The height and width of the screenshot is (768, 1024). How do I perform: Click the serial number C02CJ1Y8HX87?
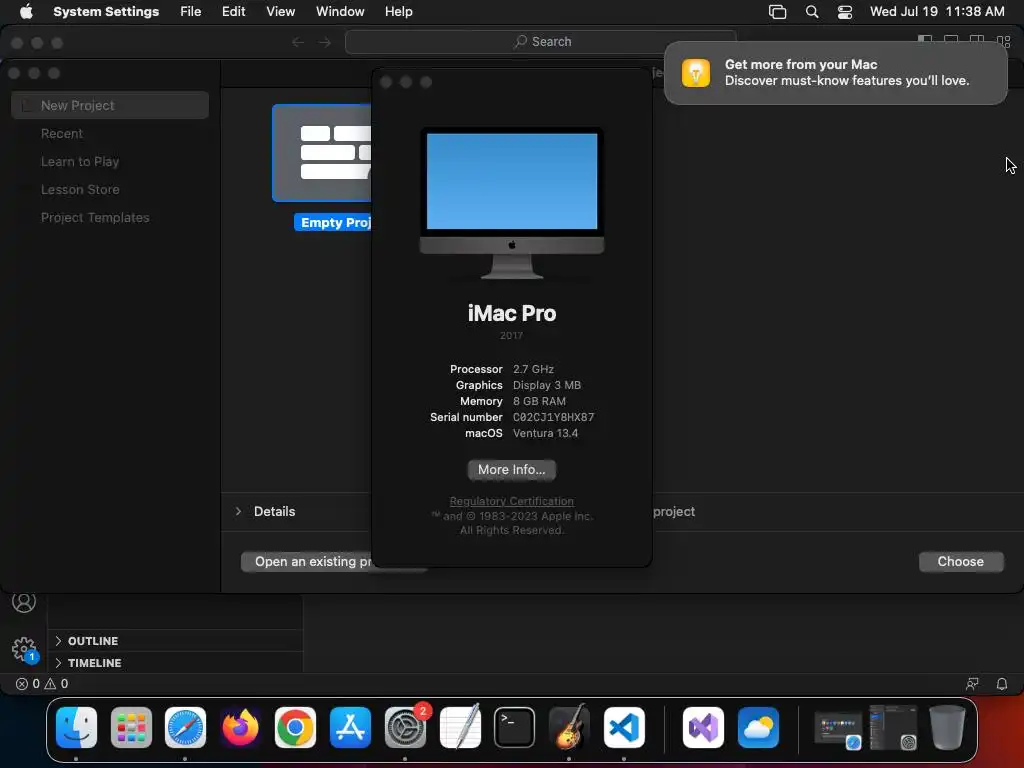(553, 417)
